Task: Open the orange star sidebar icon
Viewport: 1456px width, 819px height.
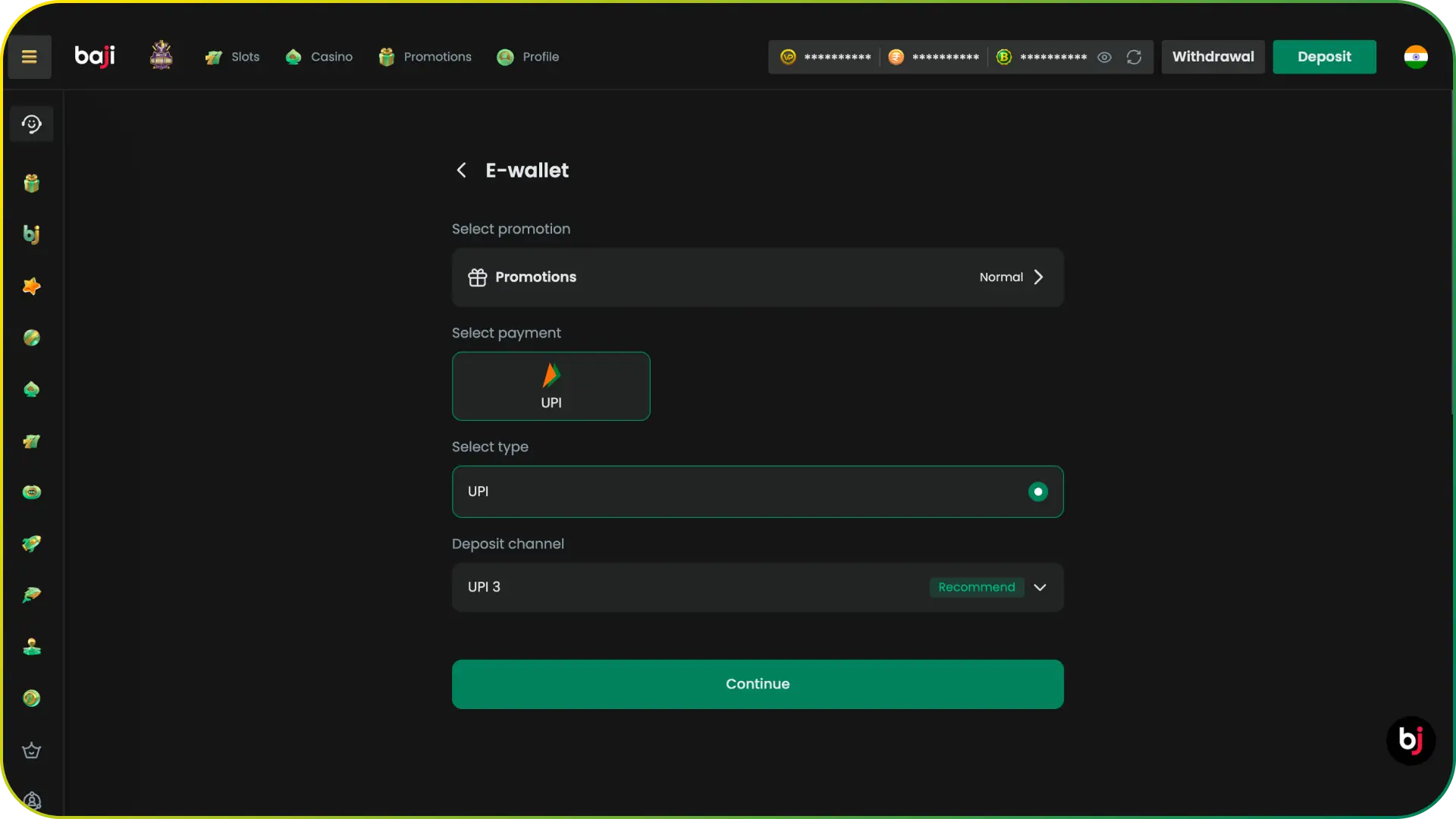Action: coord(31,287)
